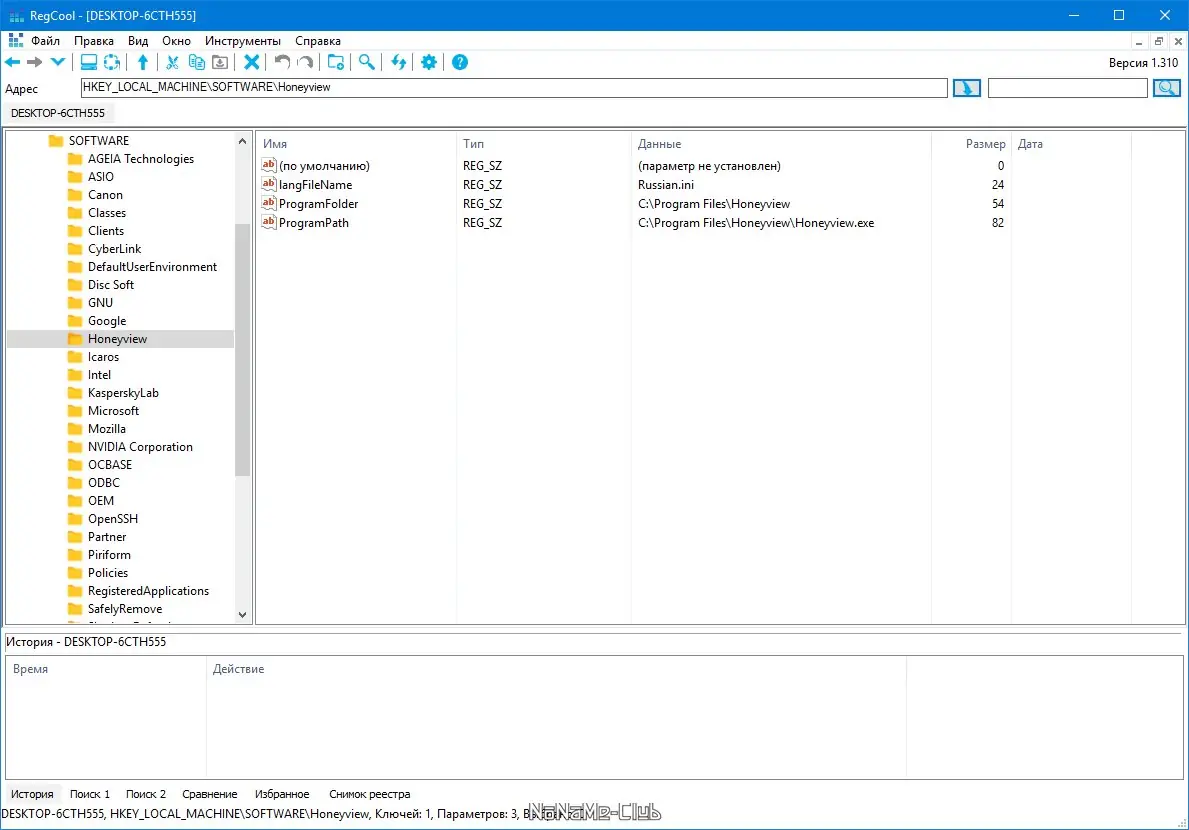Image resolution: width=1189 pixels, height=830 pixels.
Task: Select the (по умолчанию) value row
Action: [633, 166]
